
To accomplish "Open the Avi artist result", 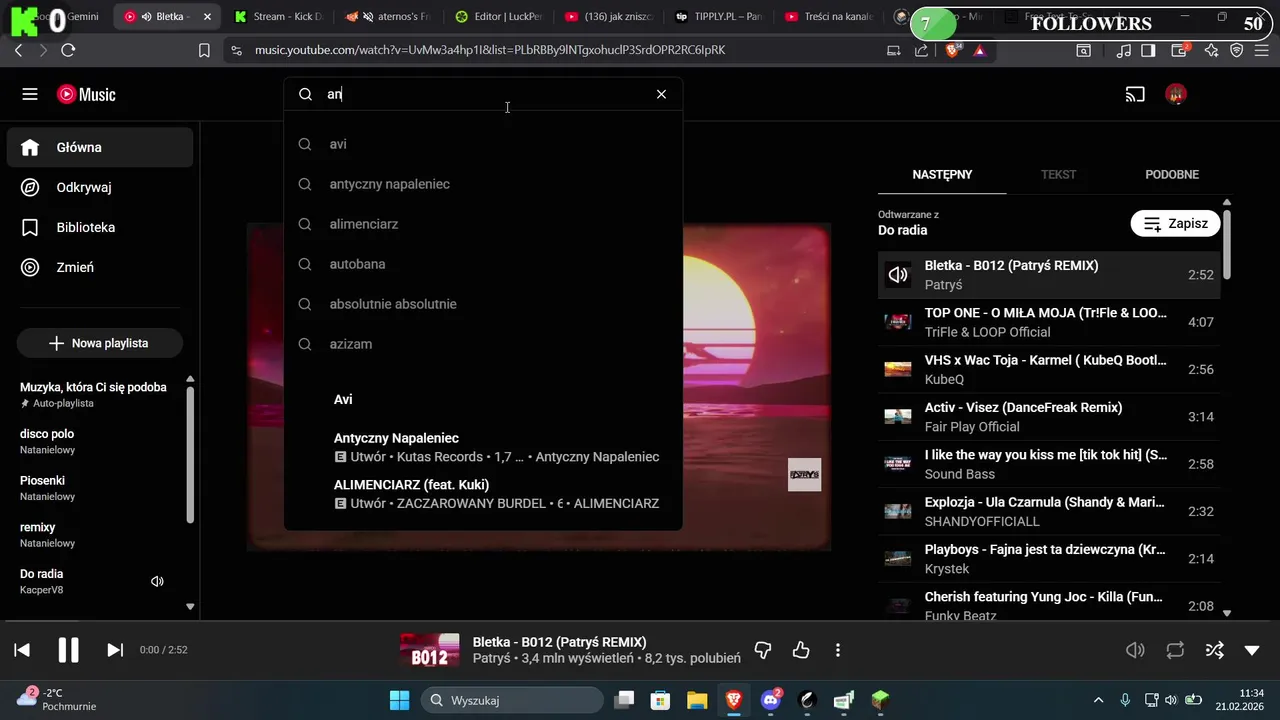I will (483, 399).
